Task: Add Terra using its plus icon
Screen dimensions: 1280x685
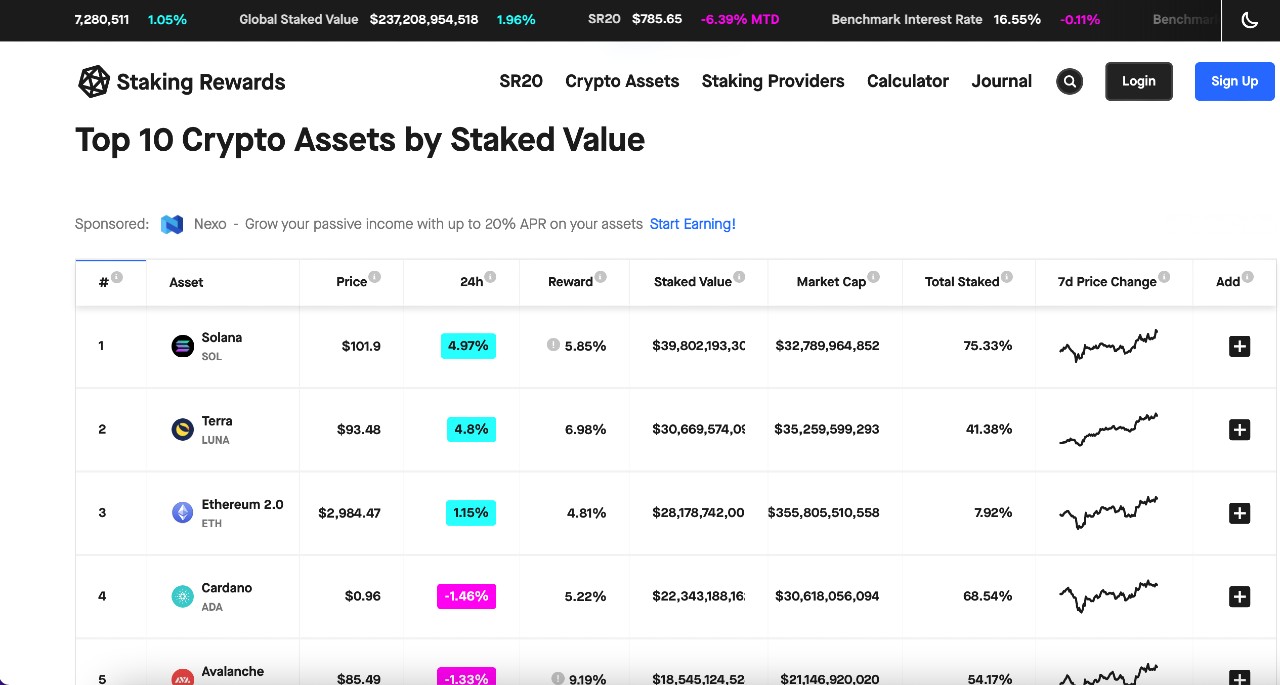Action: click(x=1239, y=429)
